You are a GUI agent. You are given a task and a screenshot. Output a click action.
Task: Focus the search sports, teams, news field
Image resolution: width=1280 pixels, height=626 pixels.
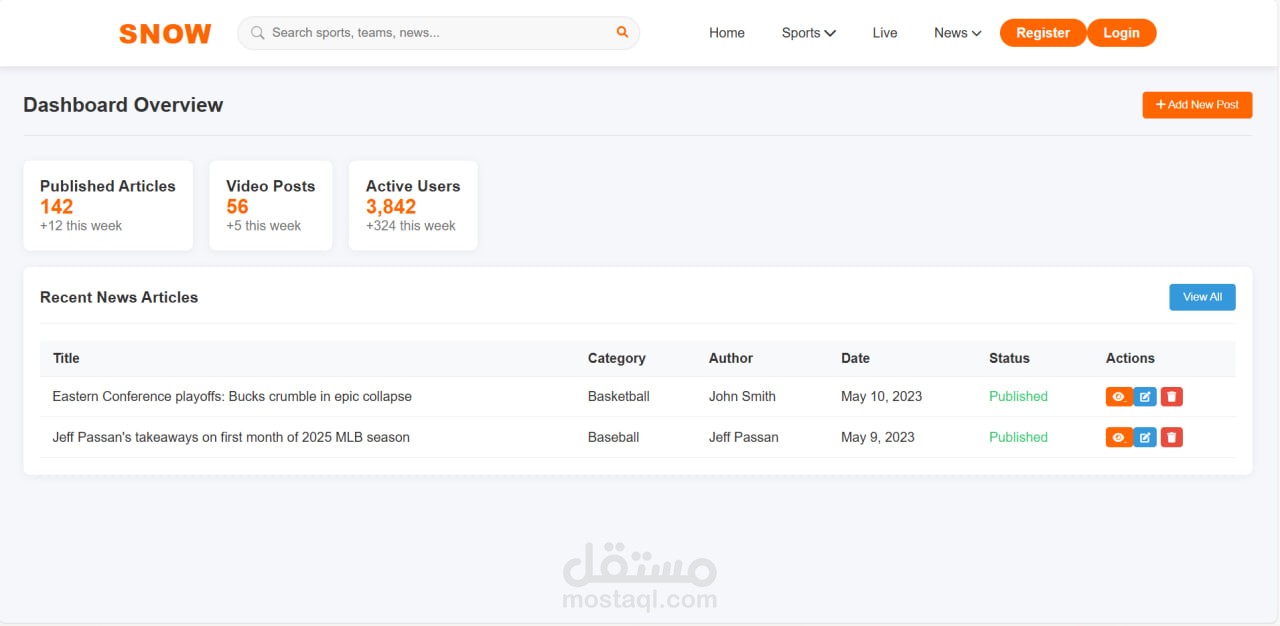pyautogui.click(x=438, y=33)
